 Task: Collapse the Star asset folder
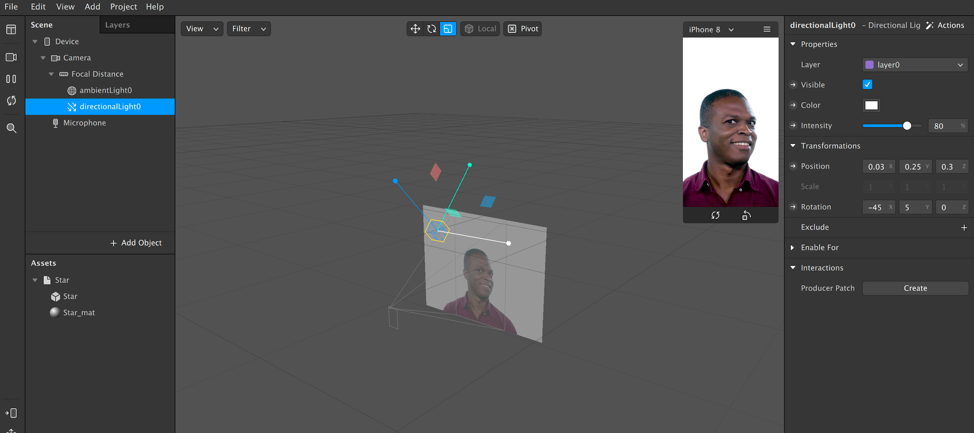click(x=35, y=280)
